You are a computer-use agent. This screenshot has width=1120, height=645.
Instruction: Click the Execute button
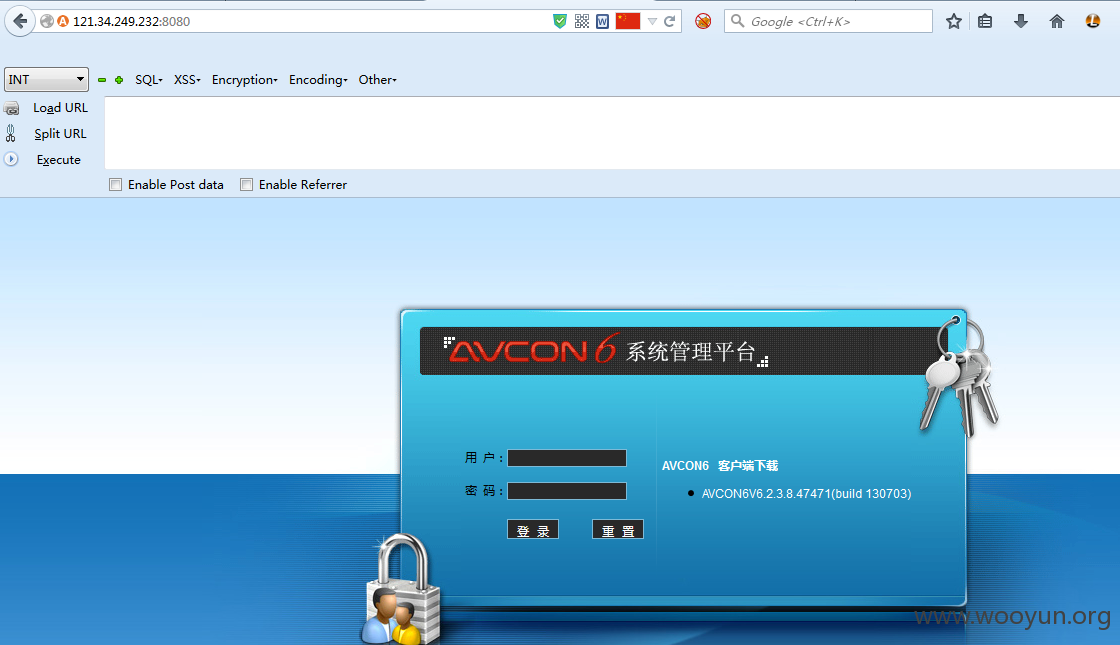[59, 160]
